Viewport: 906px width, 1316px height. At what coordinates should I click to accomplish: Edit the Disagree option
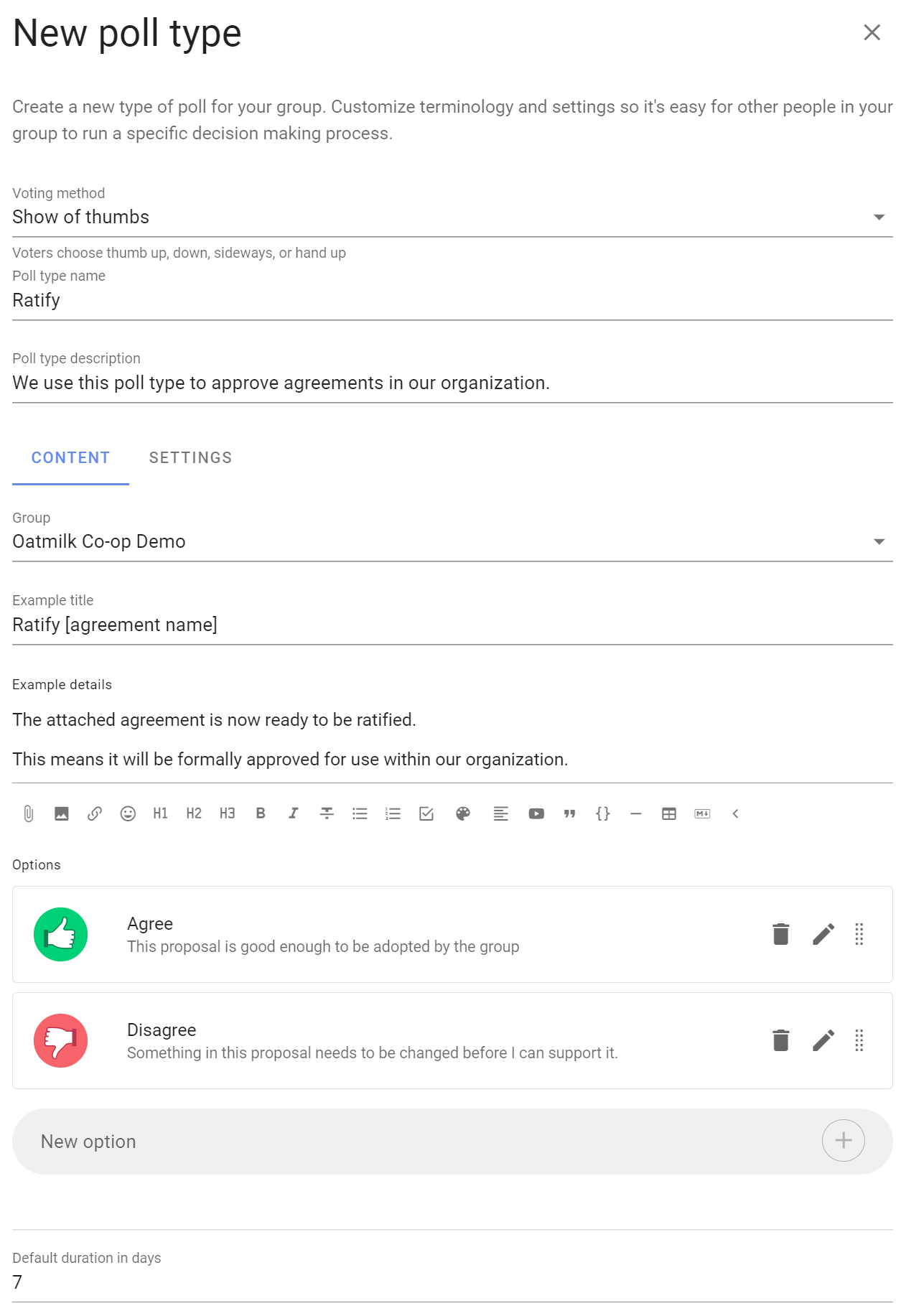tap(823, 1040)
